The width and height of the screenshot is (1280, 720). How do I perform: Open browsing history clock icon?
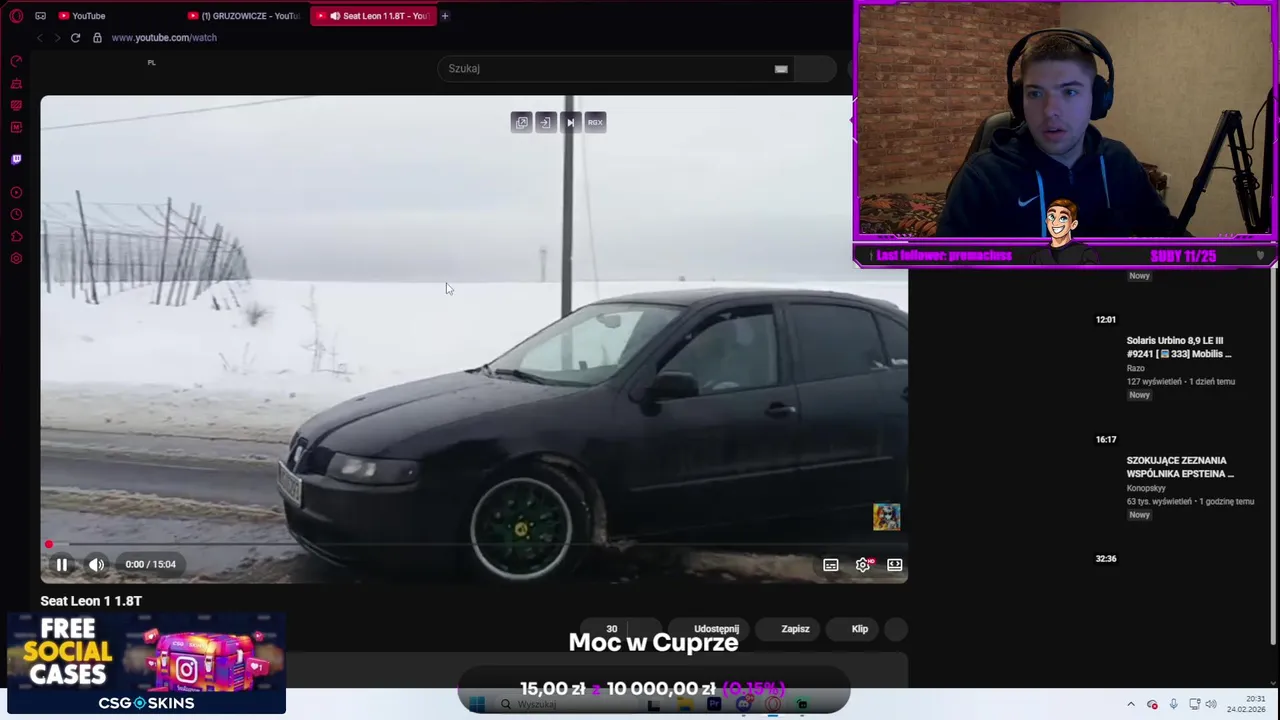pos(16,215)
